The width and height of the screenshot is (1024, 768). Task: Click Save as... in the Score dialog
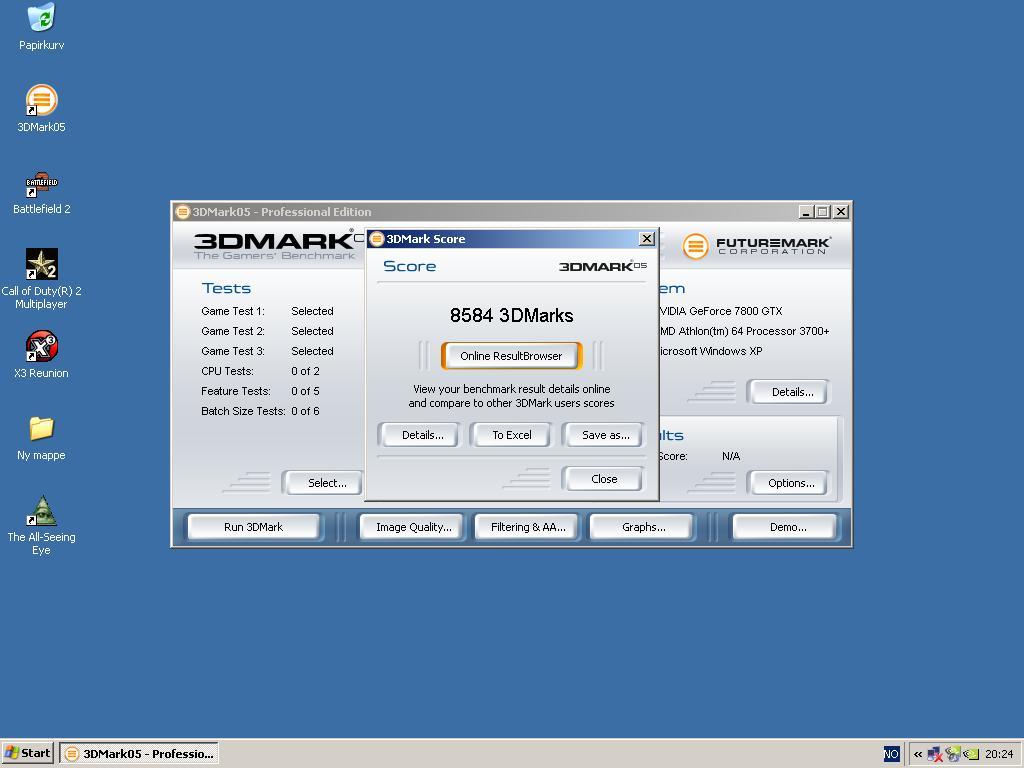point(605,435)
